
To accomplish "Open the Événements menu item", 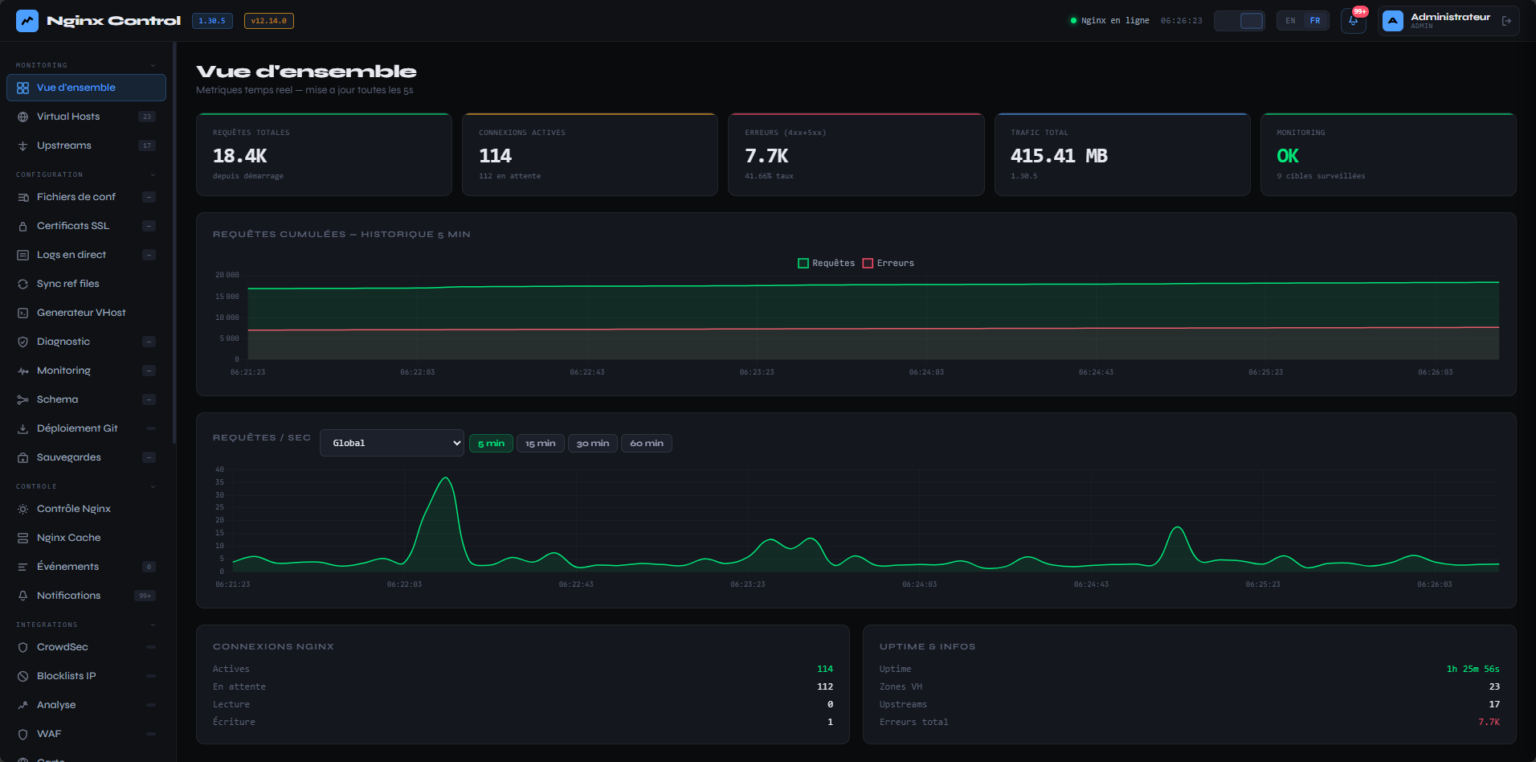I will click(x=86, y=567).
